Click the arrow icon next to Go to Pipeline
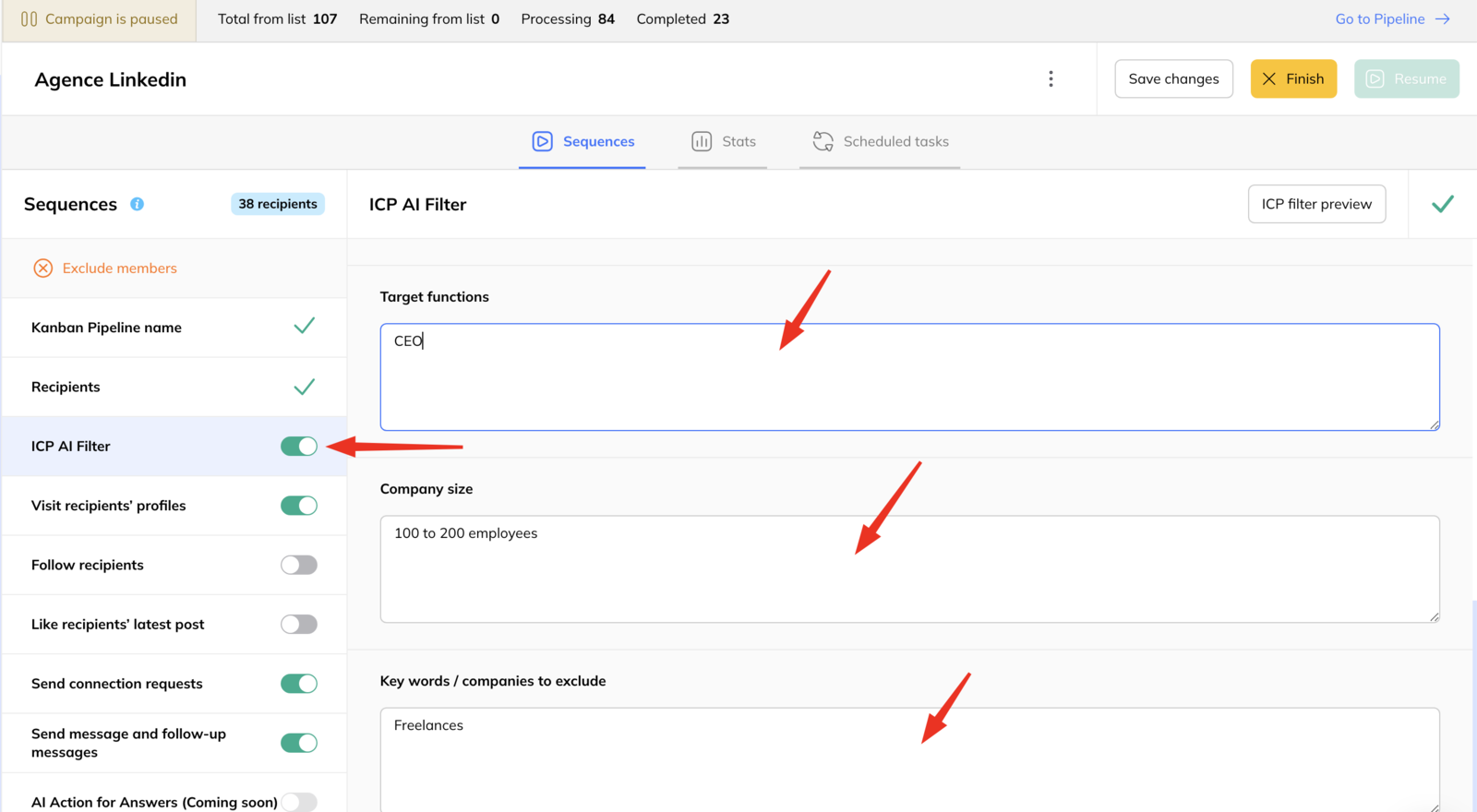 pyautogui.click(x=1443, y=18)
